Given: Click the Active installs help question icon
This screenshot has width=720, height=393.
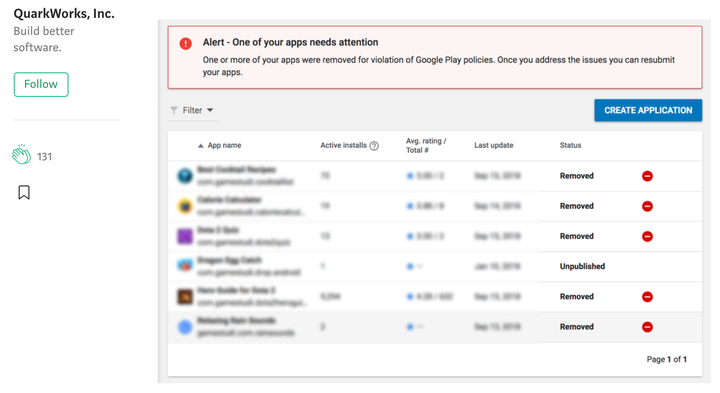Looking at the screenshot, I should tap(374, 146).
